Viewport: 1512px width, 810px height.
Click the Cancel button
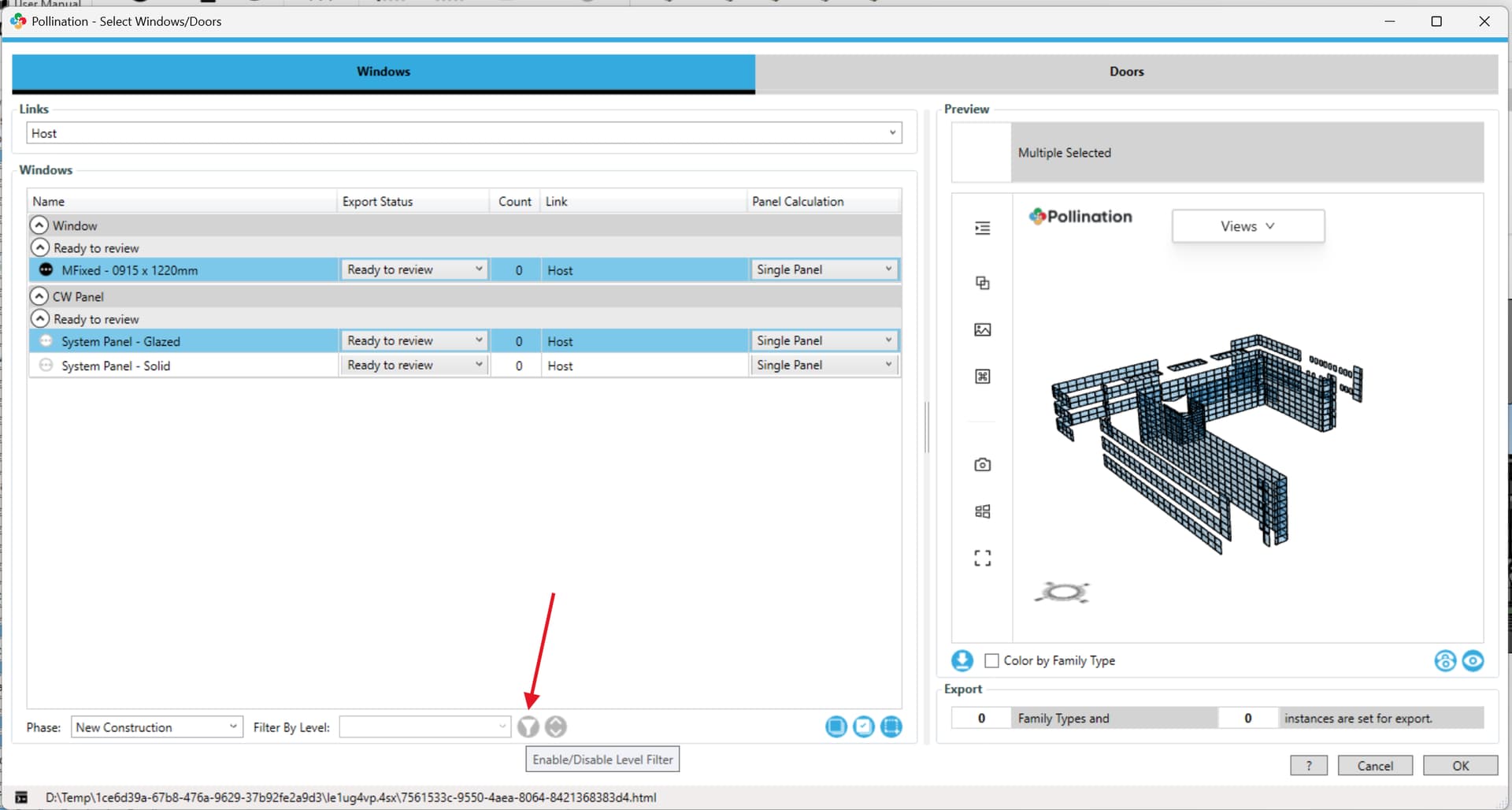[1375, 765]
